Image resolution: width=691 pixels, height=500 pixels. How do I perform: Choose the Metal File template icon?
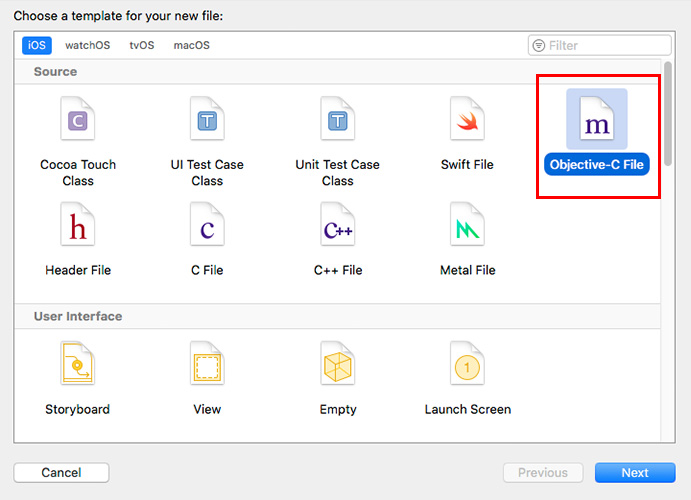467,224
